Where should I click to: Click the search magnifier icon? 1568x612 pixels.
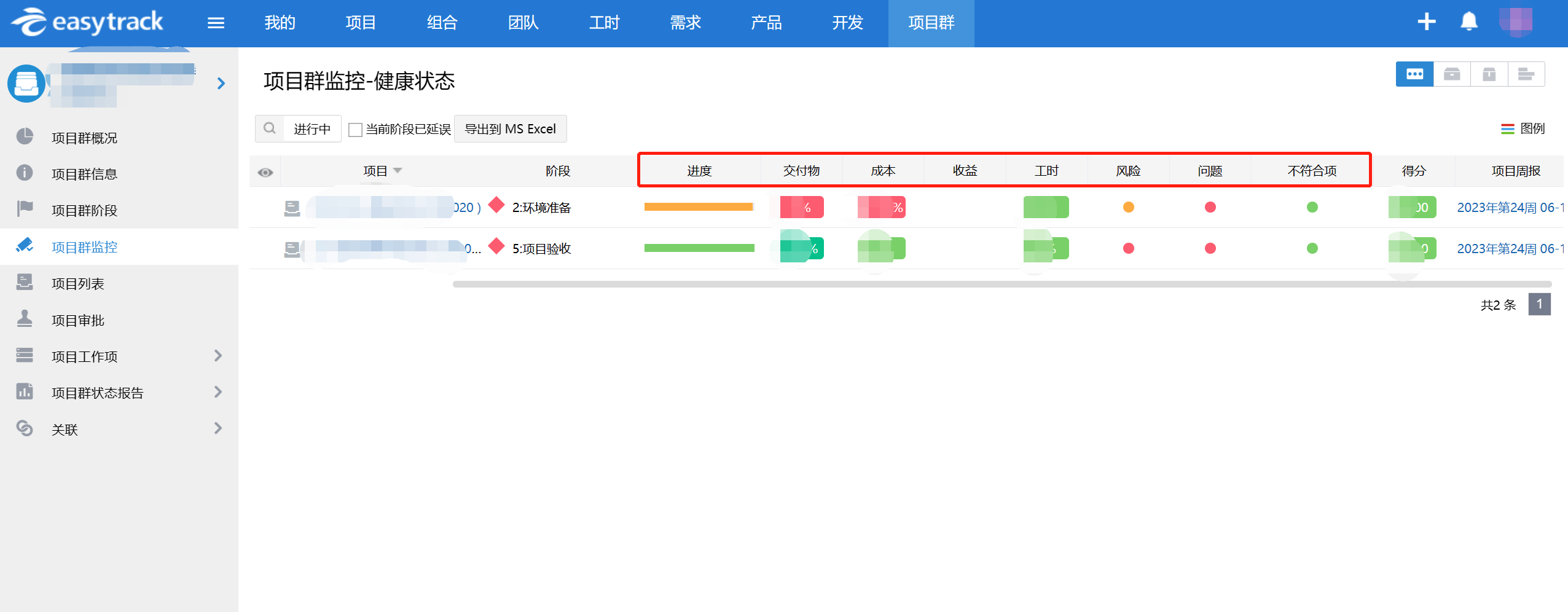pyautogui.click(x=269, y=128)
